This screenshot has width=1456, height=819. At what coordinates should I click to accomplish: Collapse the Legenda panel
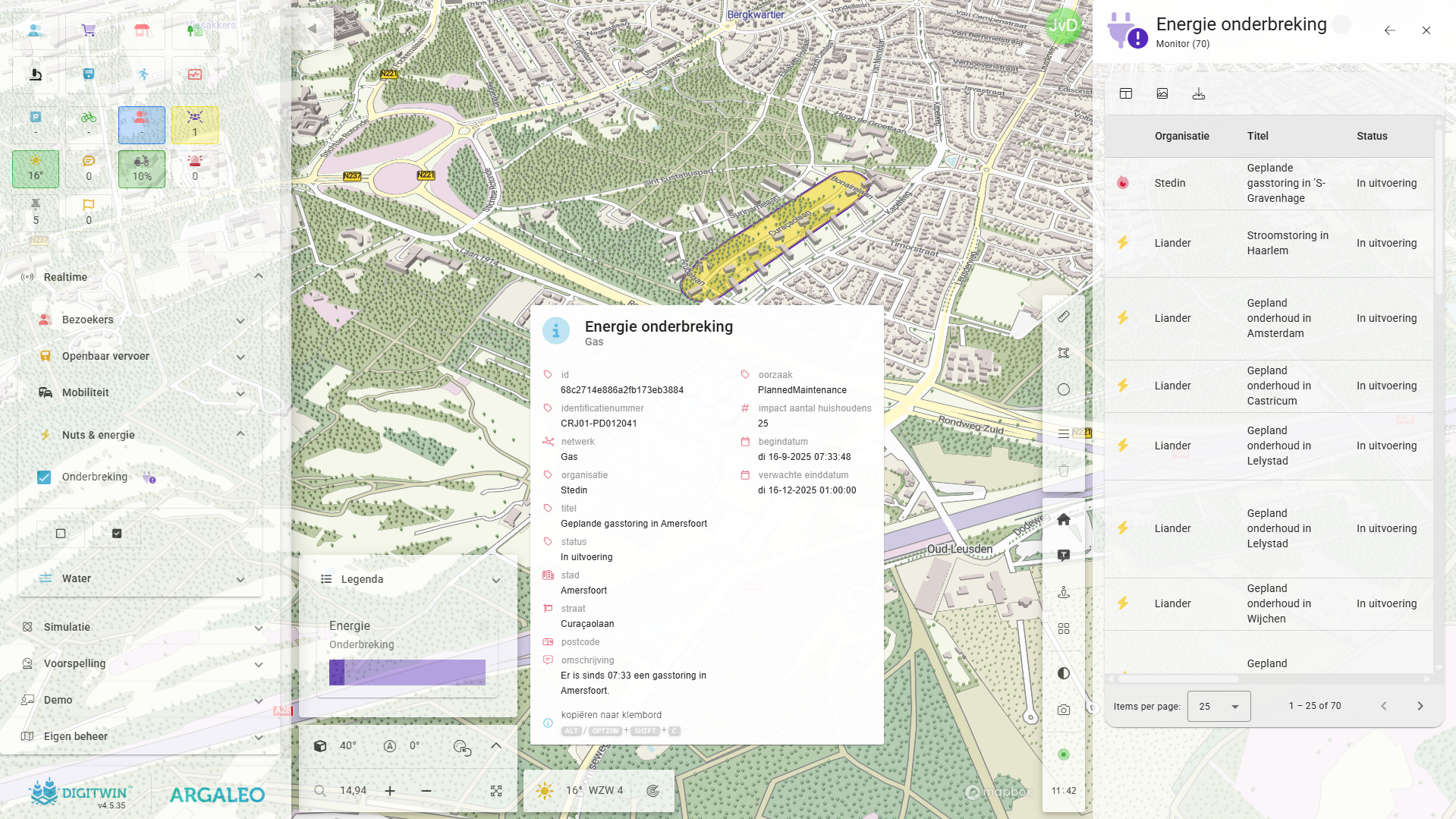(496, 580)
